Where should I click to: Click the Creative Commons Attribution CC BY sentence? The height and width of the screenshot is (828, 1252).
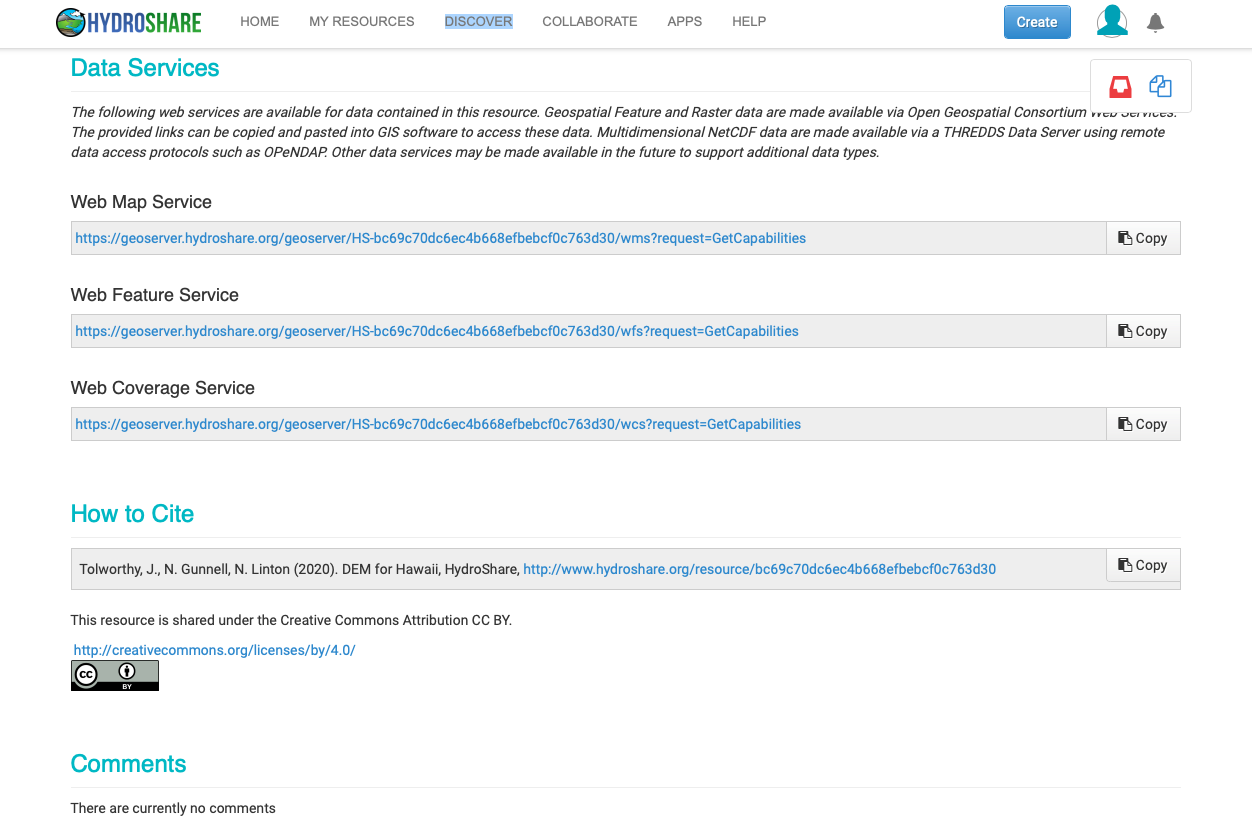[x=291, y=620]
